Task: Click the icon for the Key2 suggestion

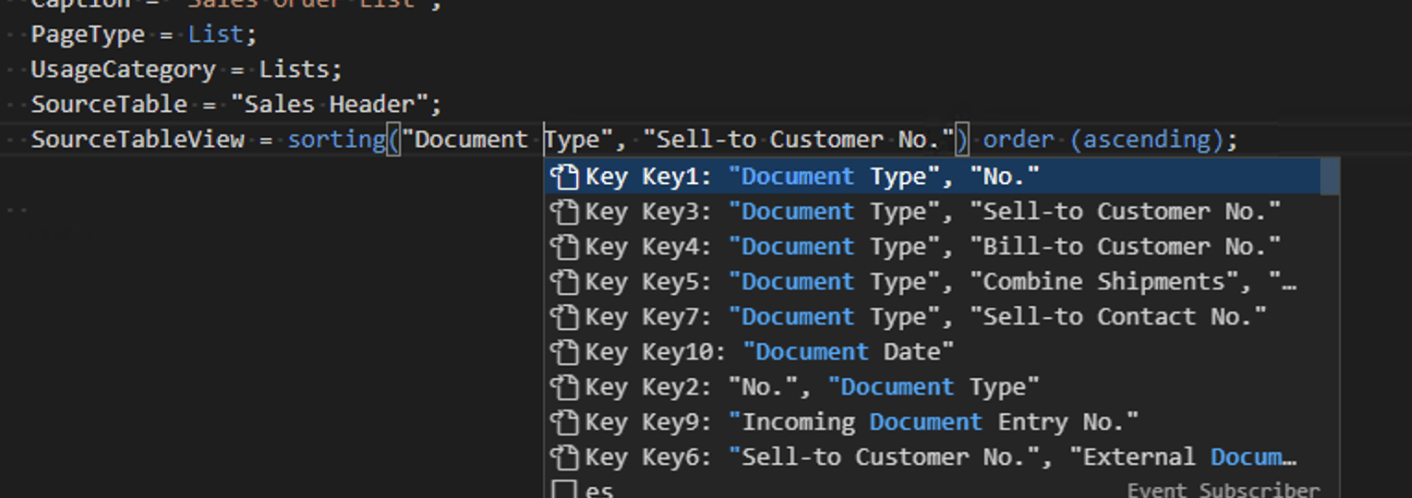Action: coord(566,387)
